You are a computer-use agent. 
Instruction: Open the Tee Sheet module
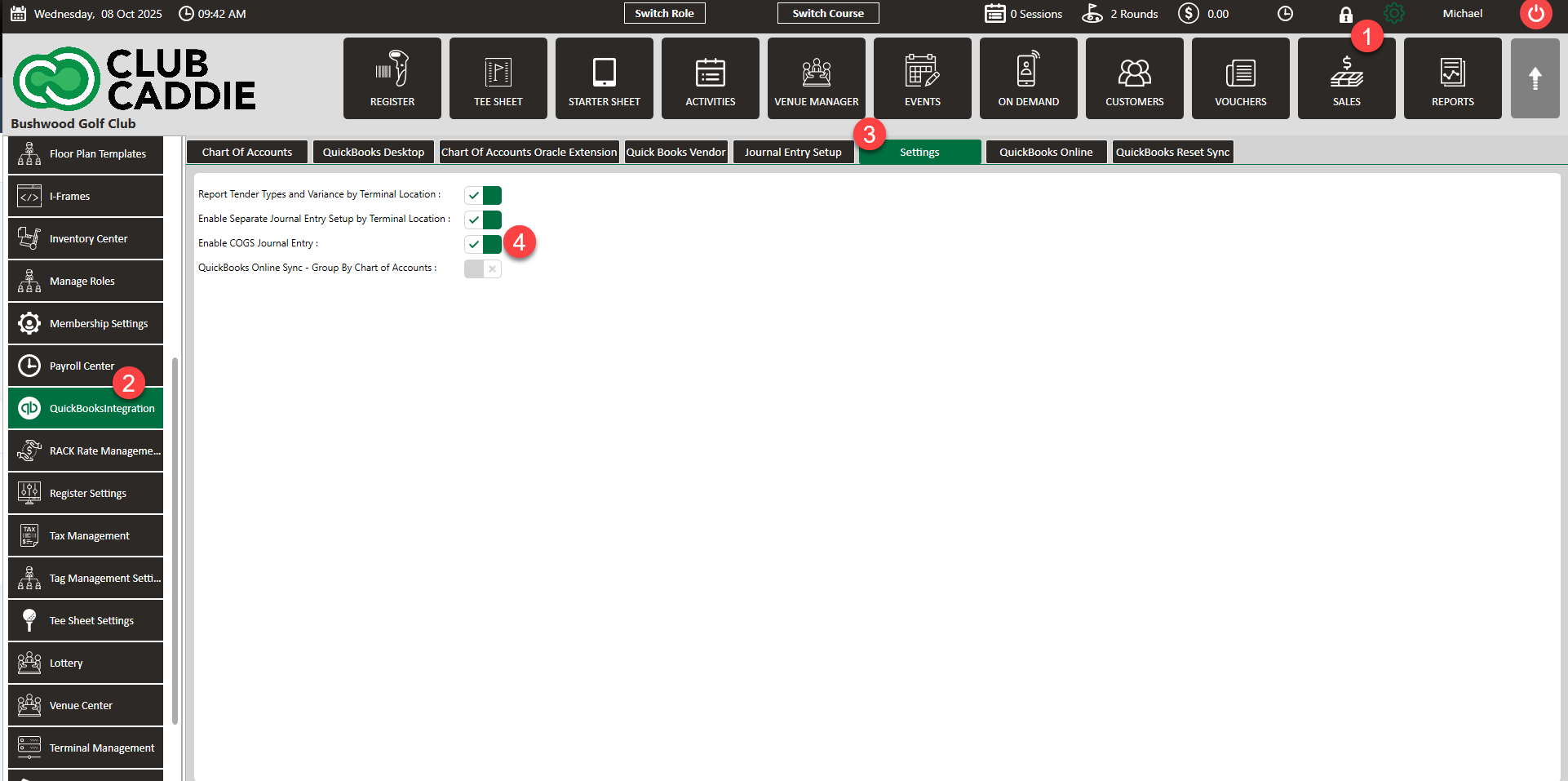[x=498, y=78]
